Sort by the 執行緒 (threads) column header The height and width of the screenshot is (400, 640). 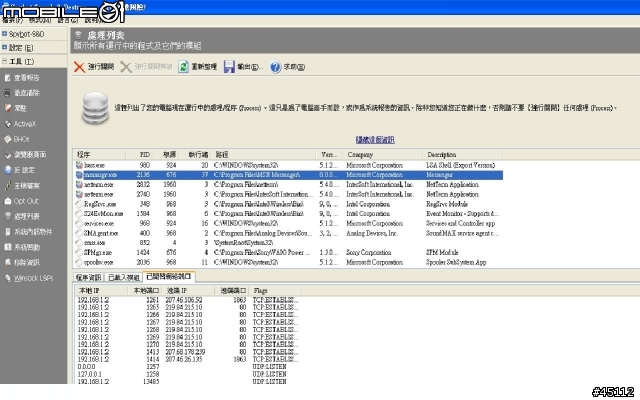click(195, 155)
